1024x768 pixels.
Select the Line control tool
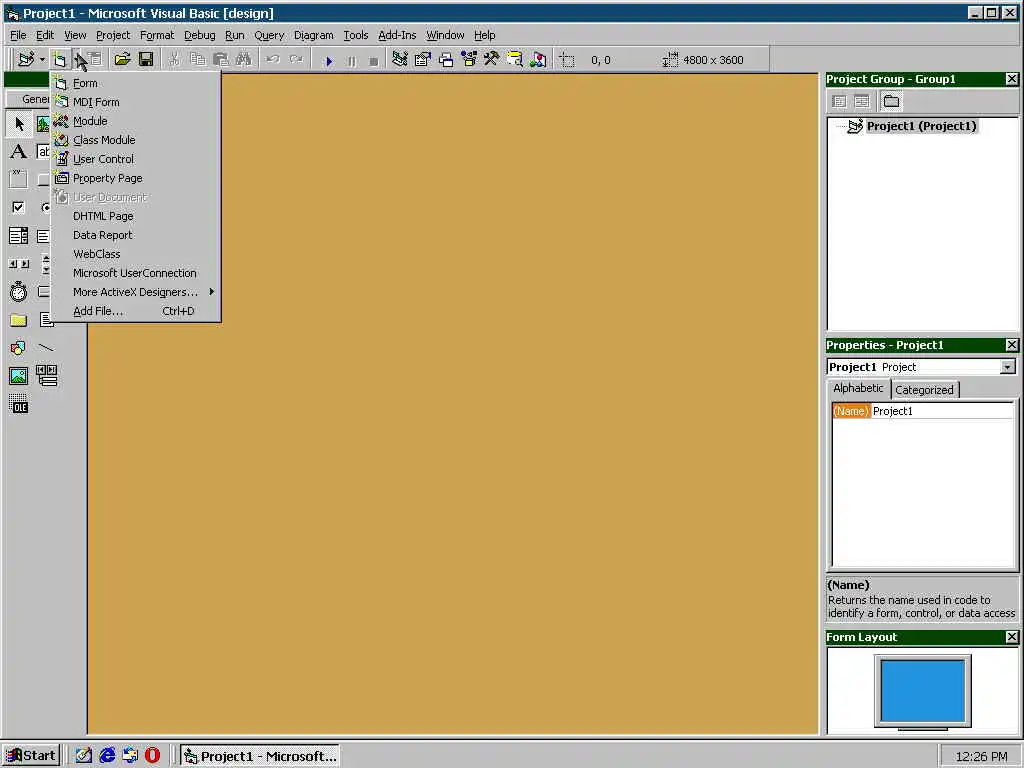point(46,347)
